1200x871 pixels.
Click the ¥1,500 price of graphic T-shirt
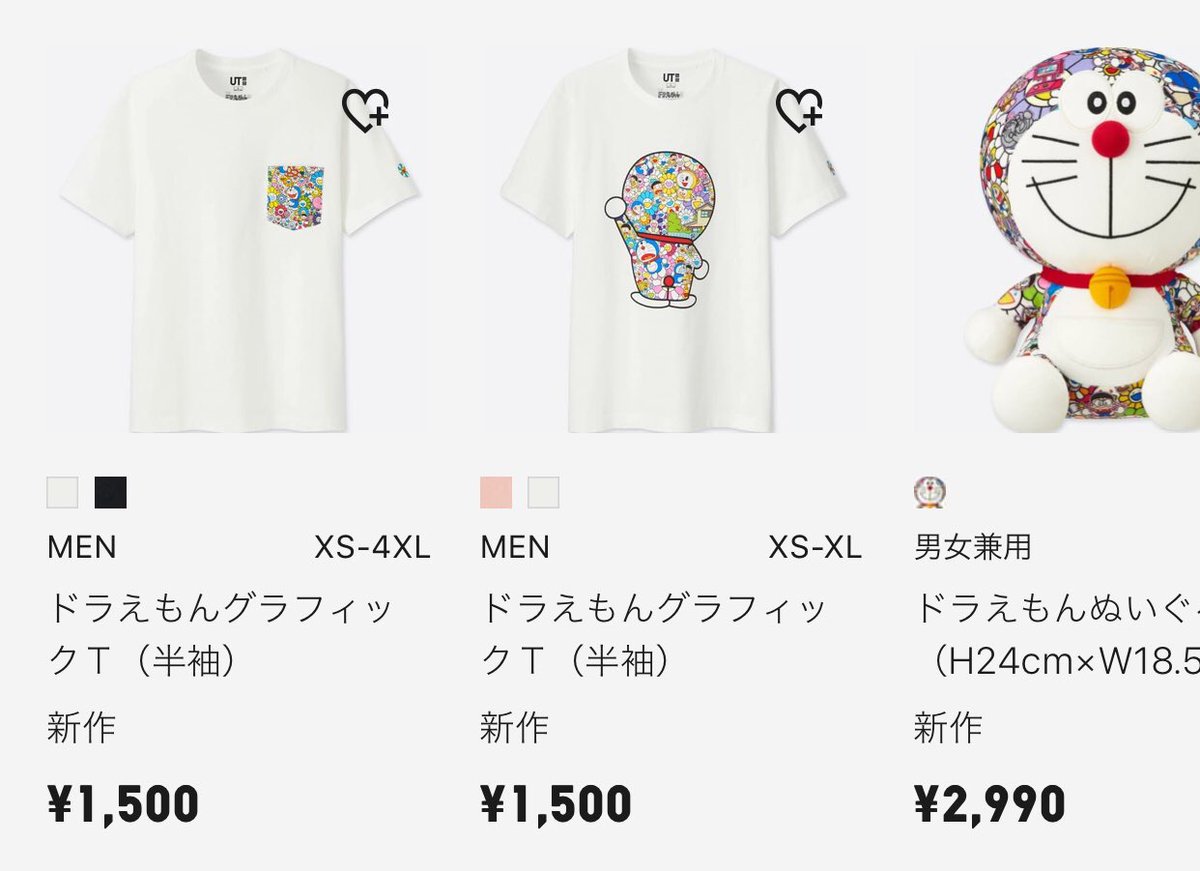556,803
